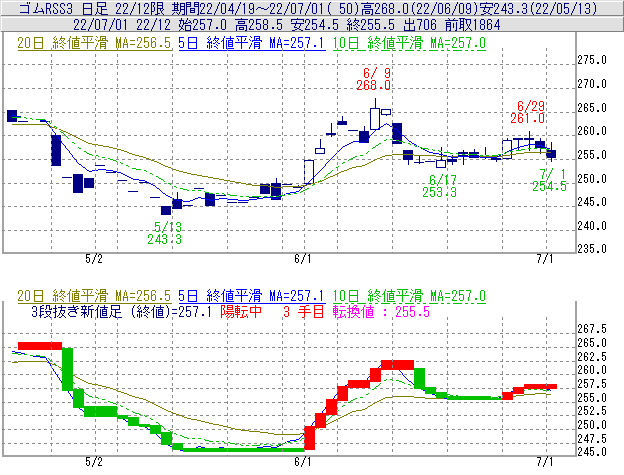This screenshot has height=475, width=624.
Task: Click the 6/17 253.3 low label
Action: click(x=439, y=186)
